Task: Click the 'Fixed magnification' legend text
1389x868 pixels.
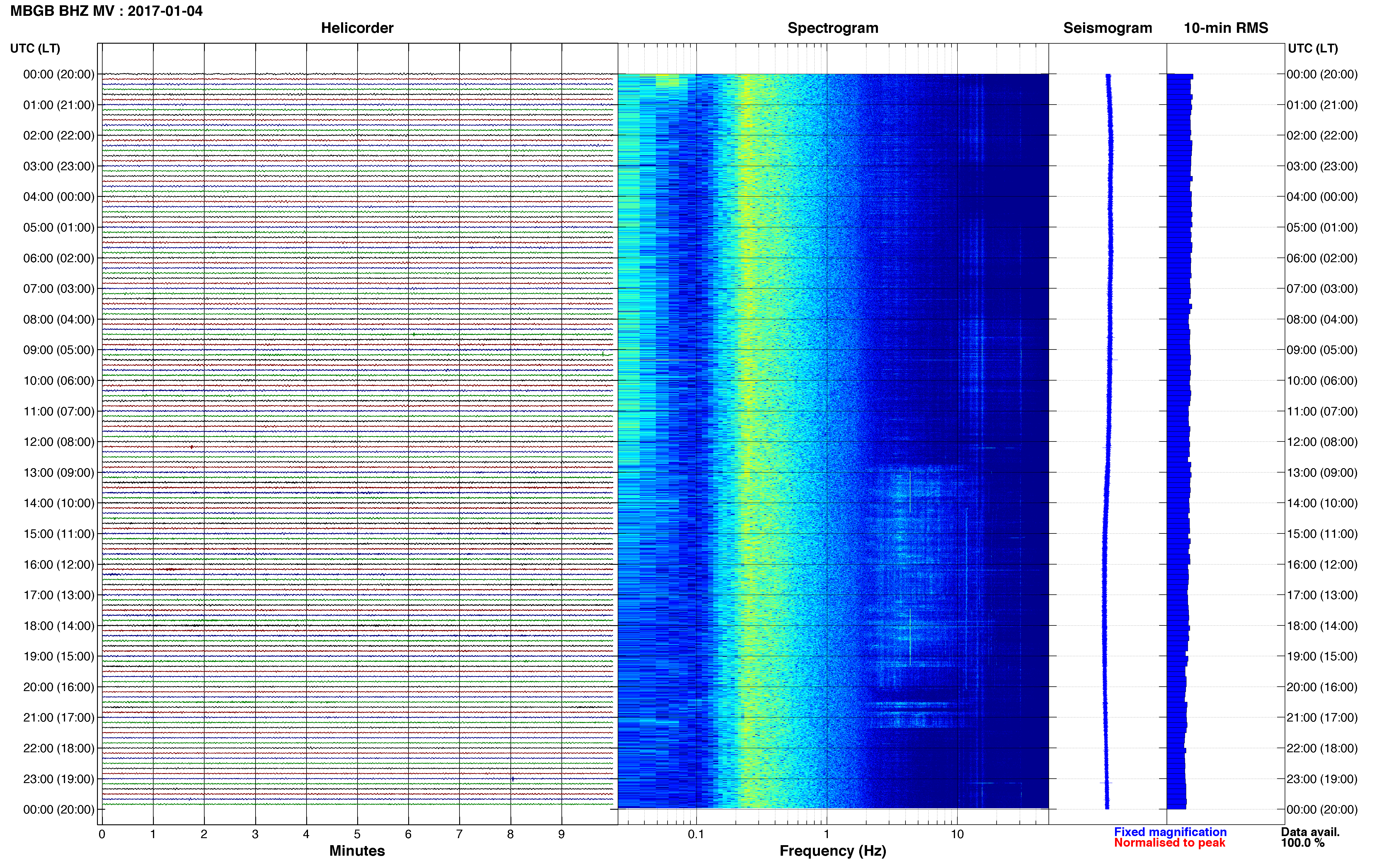Action: (x=1170, y=832)
